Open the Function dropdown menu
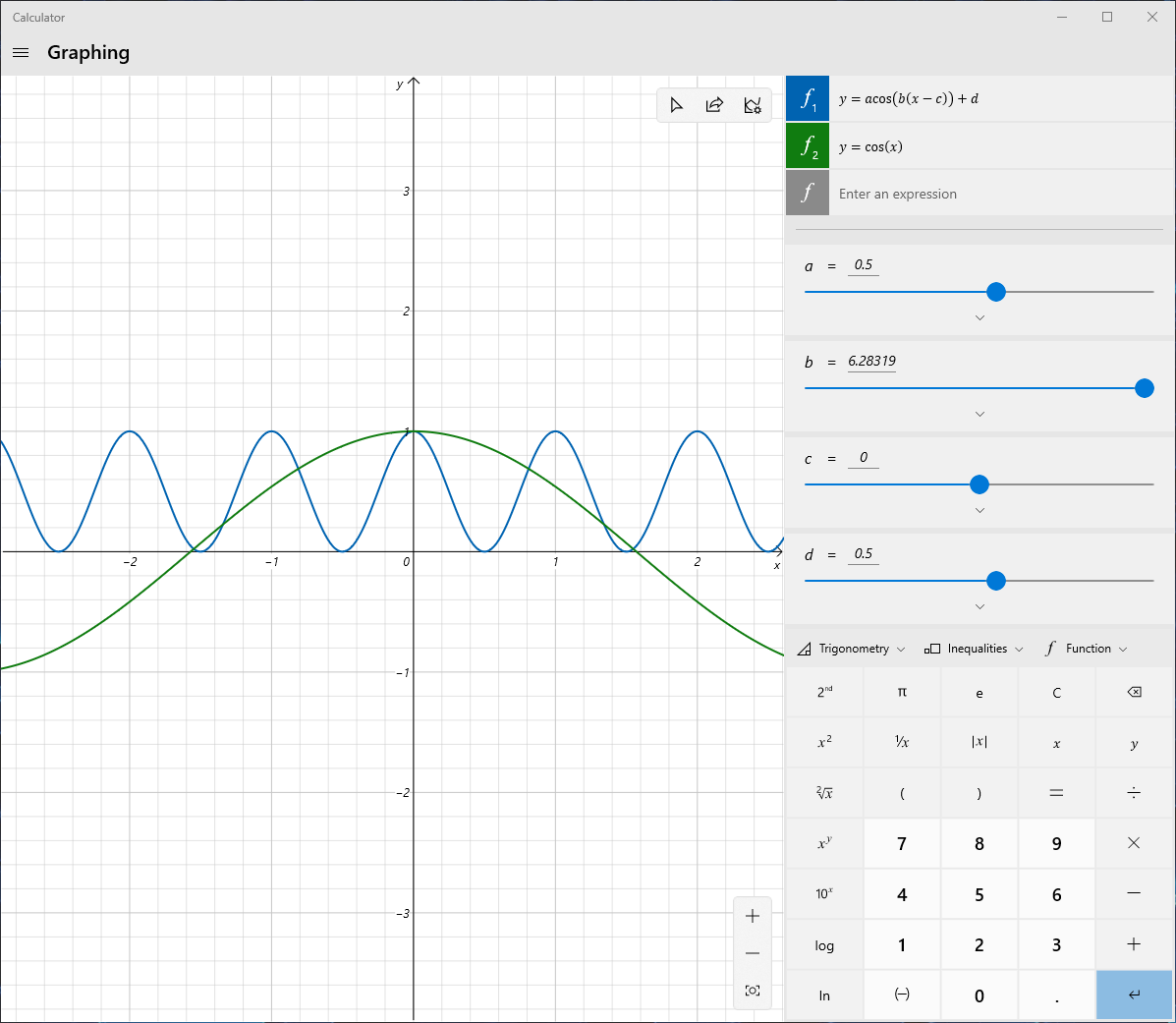Viewport: 1176px width, 1023px height. click(1085, 649)
